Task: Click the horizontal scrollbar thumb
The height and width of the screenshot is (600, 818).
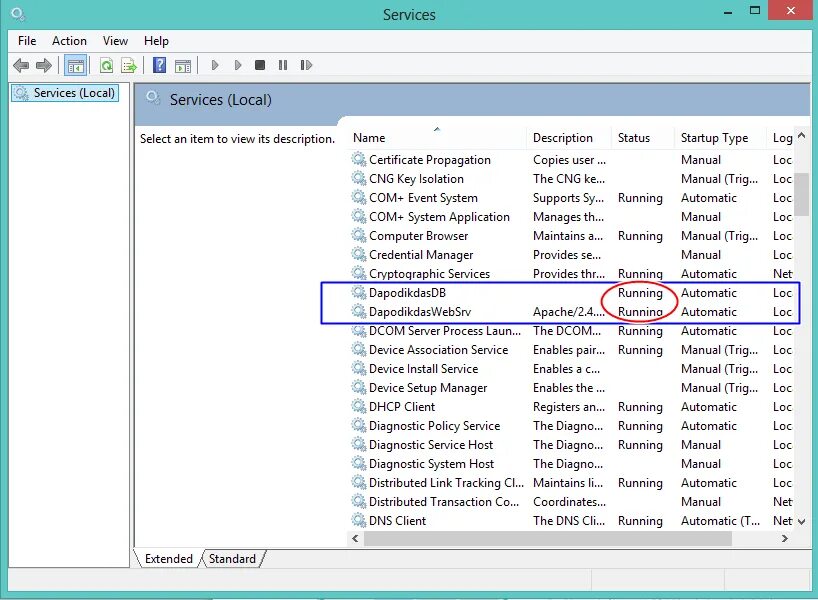Action: pyautogui.click(x=548, y=539)
